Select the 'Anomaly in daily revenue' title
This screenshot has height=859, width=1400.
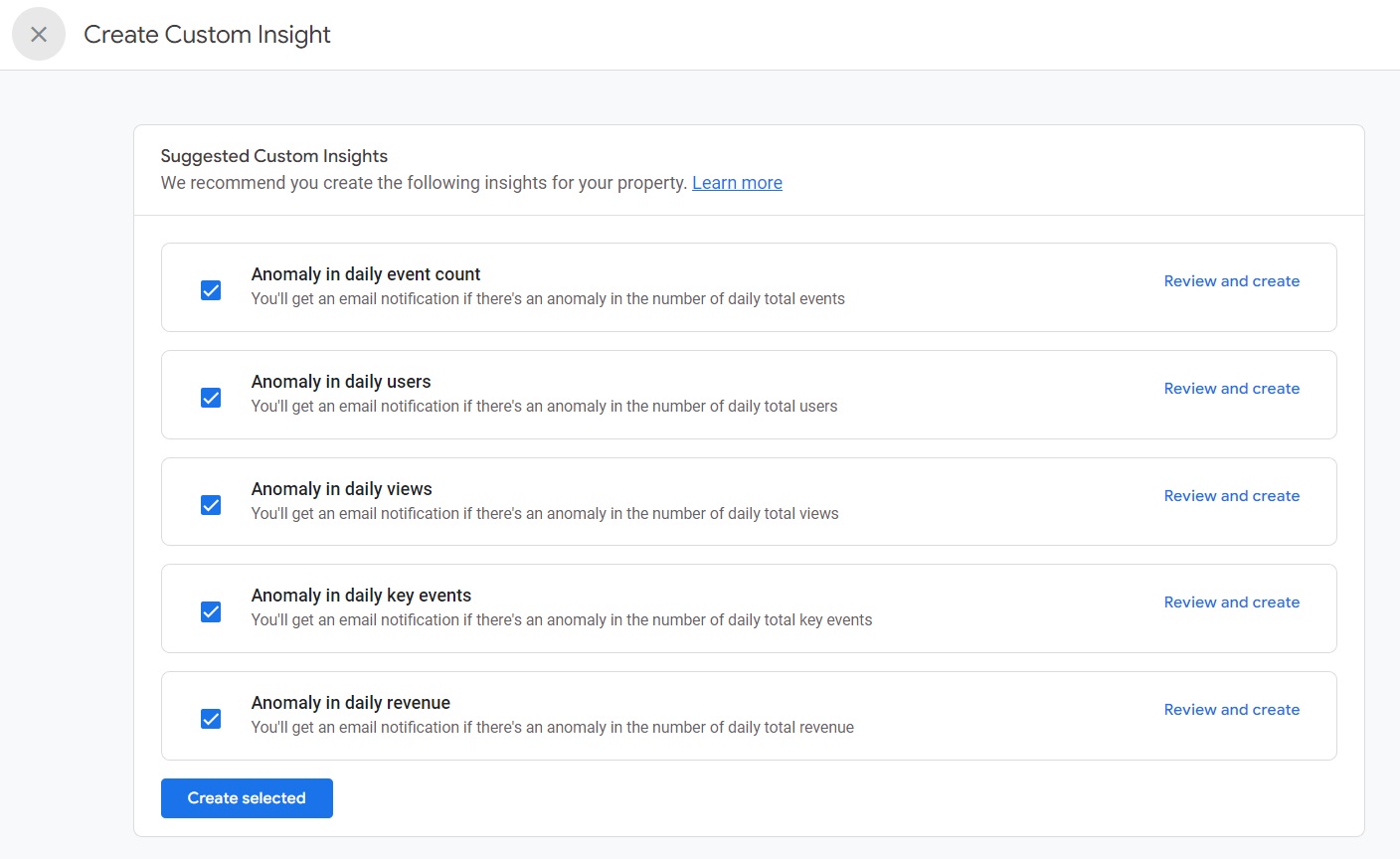point(351,703)
